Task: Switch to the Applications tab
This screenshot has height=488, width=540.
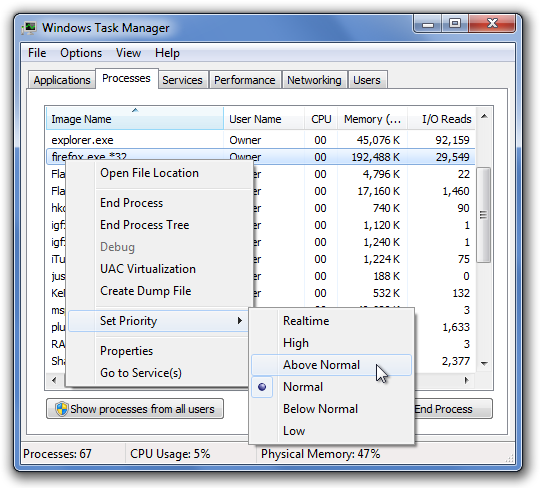Action: point(62,80)
